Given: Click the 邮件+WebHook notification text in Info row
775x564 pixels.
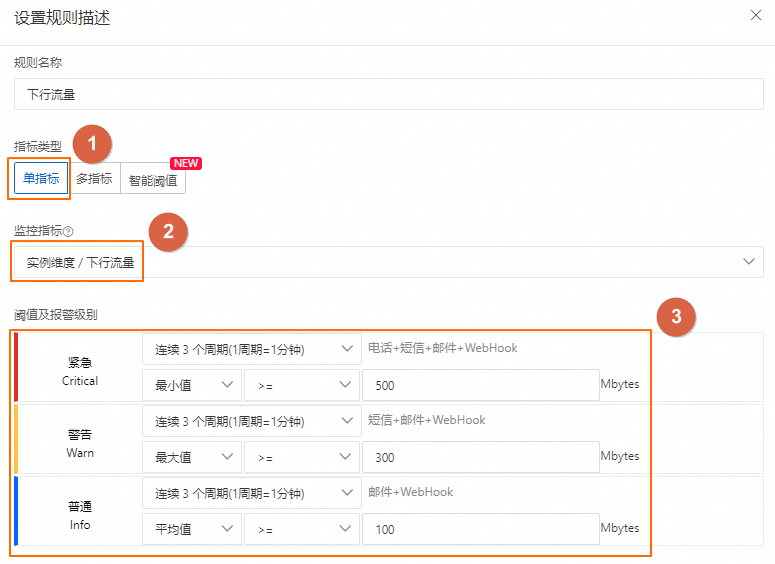Looking at the screenshot, I should click(x=410, y=492).
